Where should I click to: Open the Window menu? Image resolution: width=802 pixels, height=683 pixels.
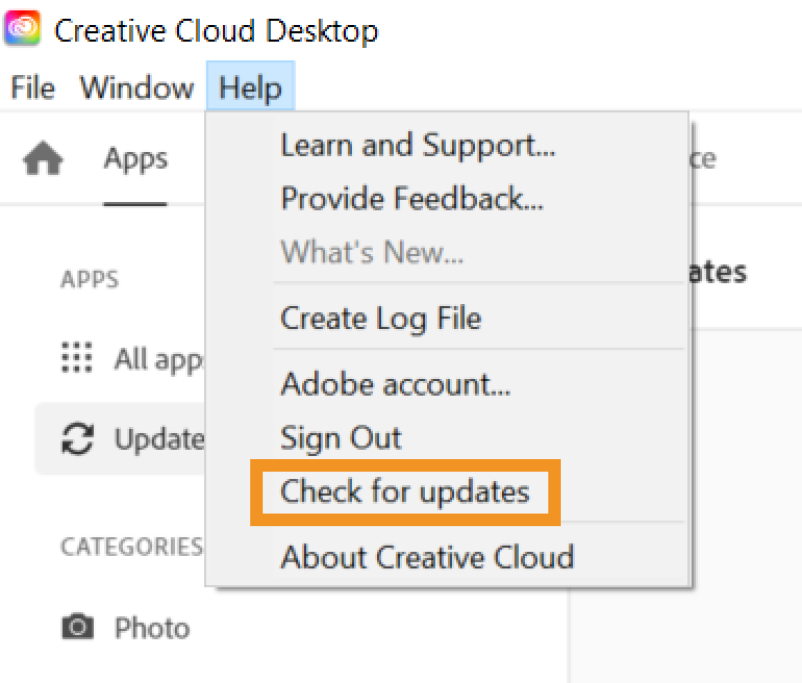(x=136, y=88)
